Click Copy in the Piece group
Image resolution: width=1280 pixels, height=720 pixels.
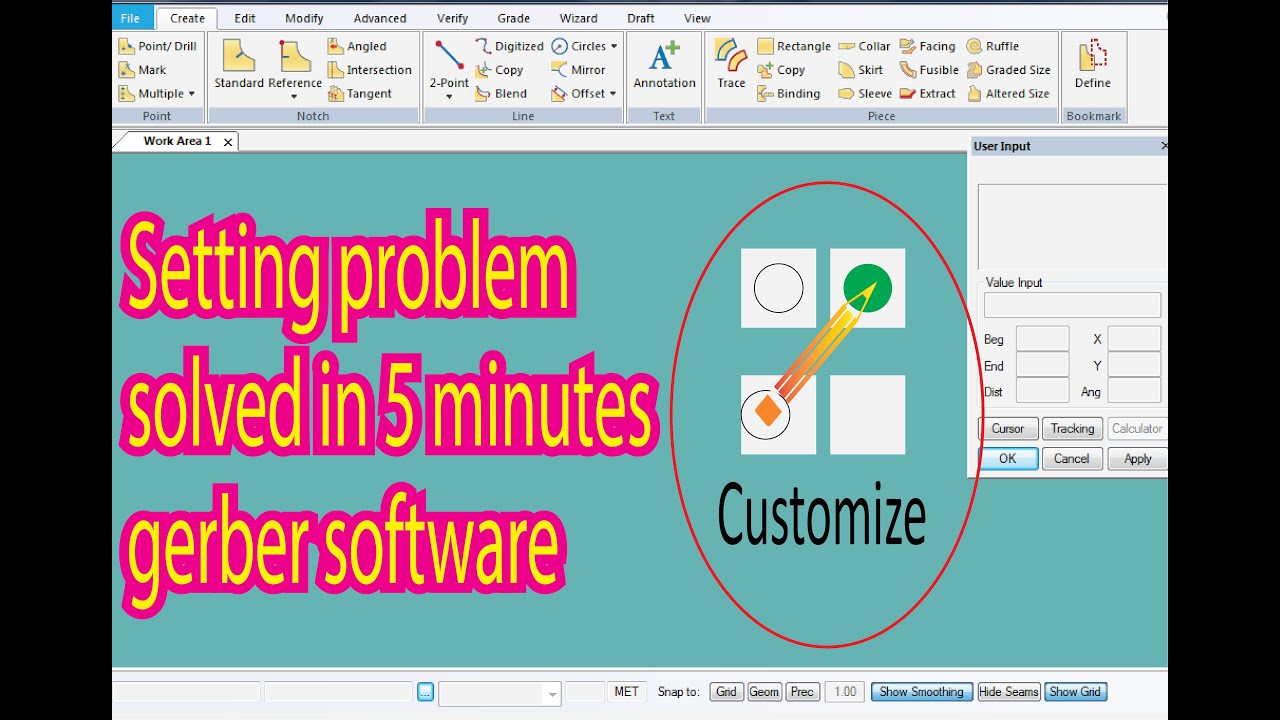tap(781, 70)
